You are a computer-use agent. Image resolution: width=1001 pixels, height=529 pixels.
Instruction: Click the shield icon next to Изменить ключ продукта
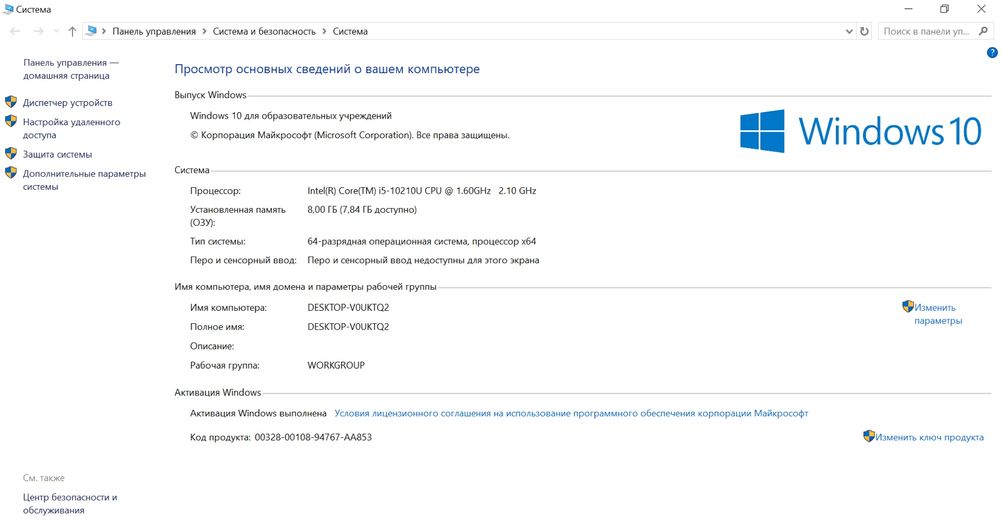click(869, 436)
